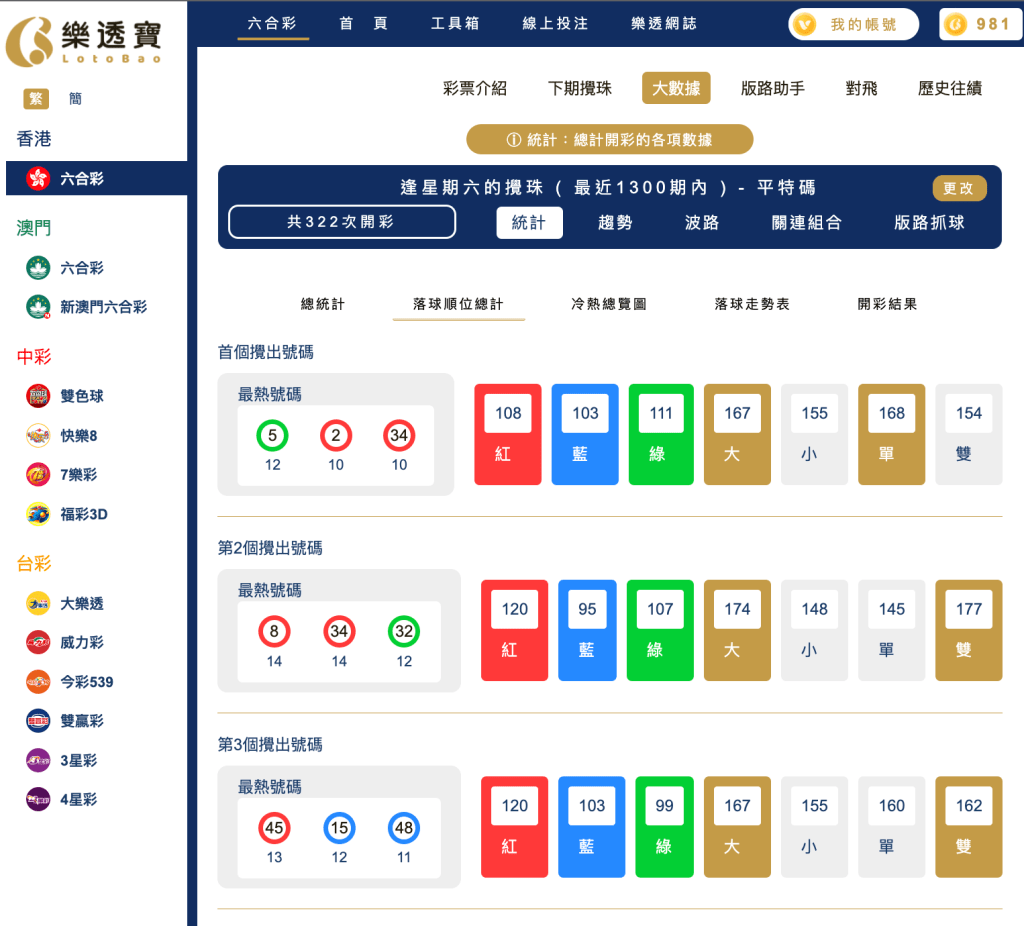Open the 我的帳號 account menu
This screenshot has width=1024, height=926.
[x=852, y=23]
